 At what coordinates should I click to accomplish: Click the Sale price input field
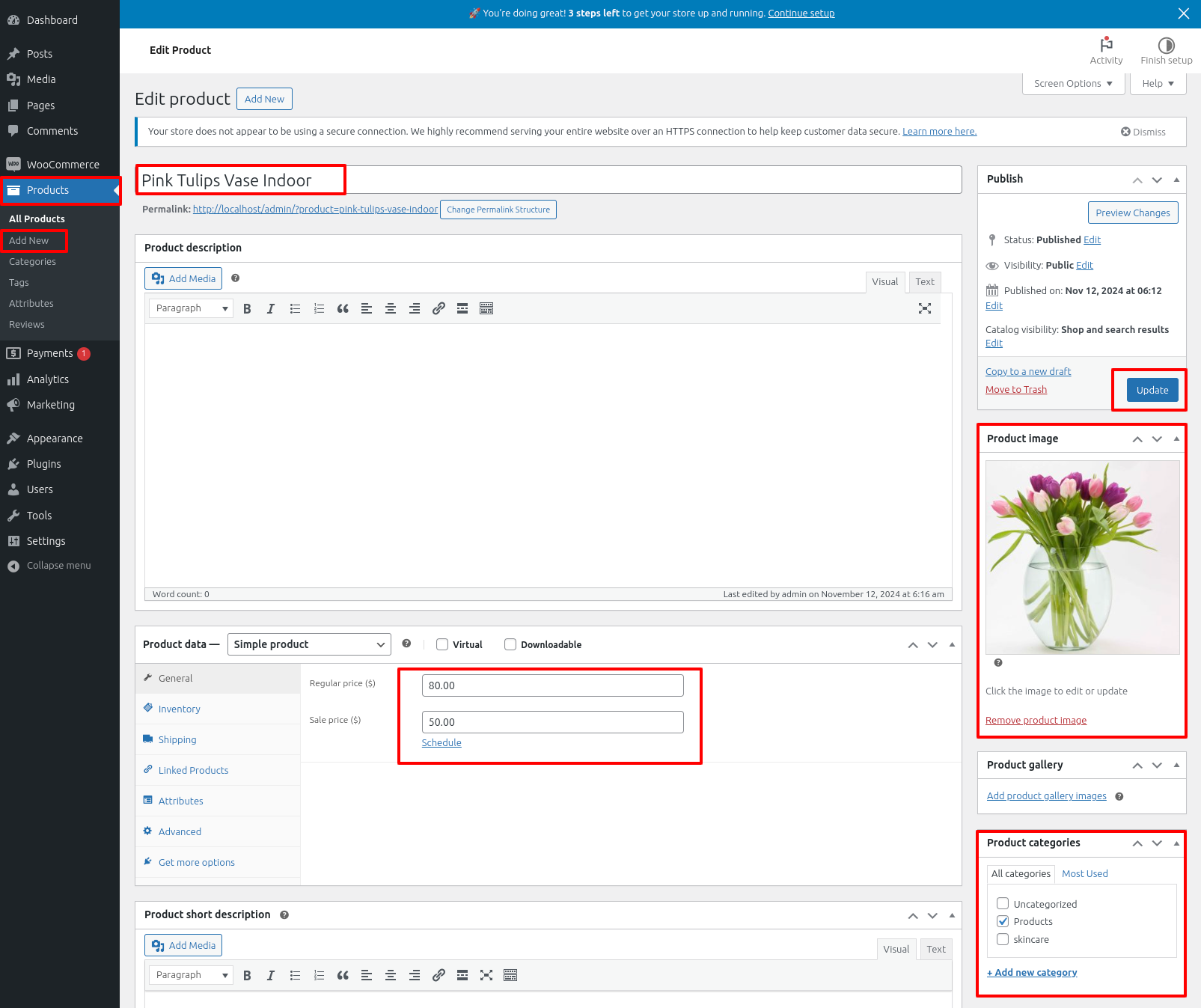pos(552,722)
